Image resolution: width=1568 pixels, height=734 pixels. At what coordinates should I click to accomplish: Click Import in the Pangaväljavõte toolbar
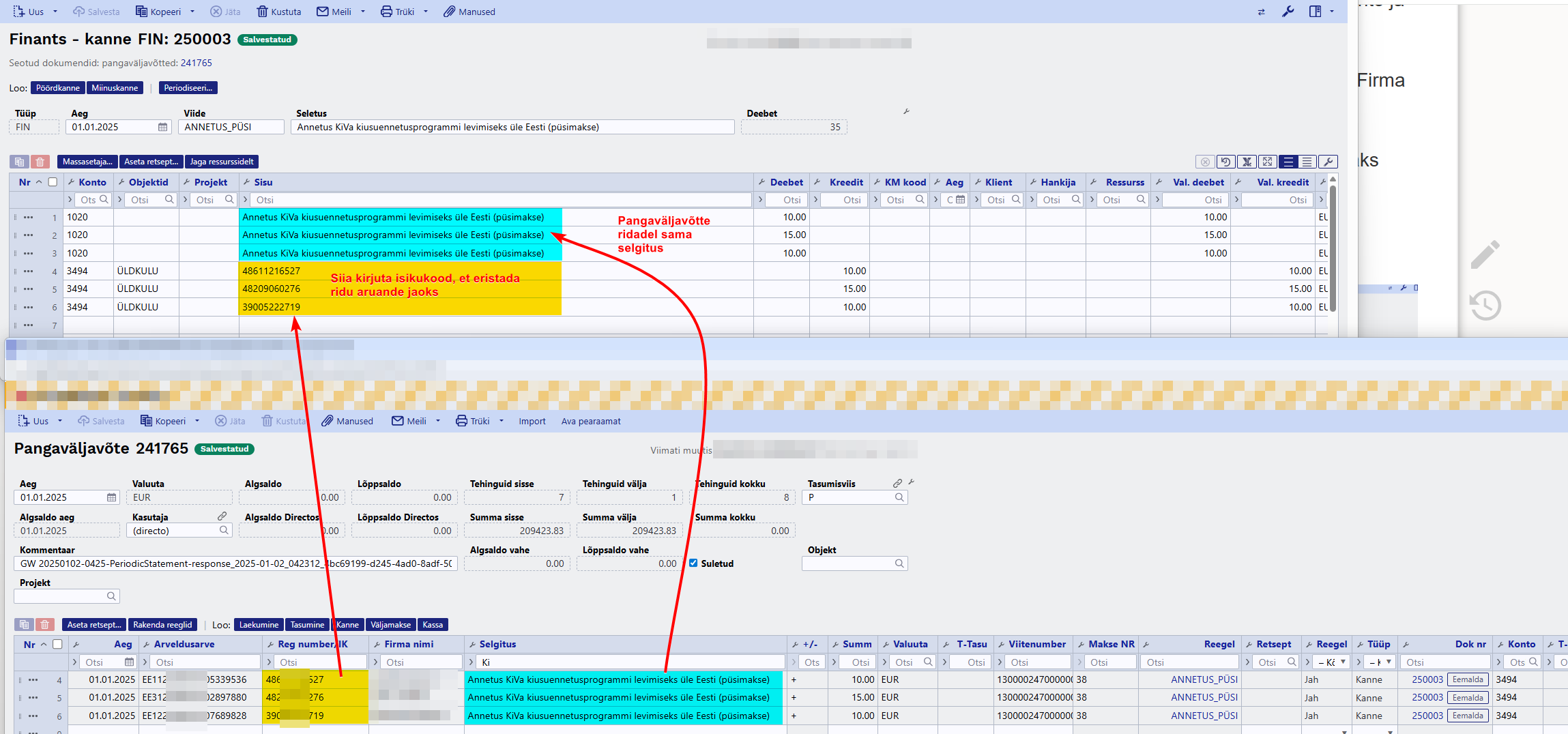[532, 422]
